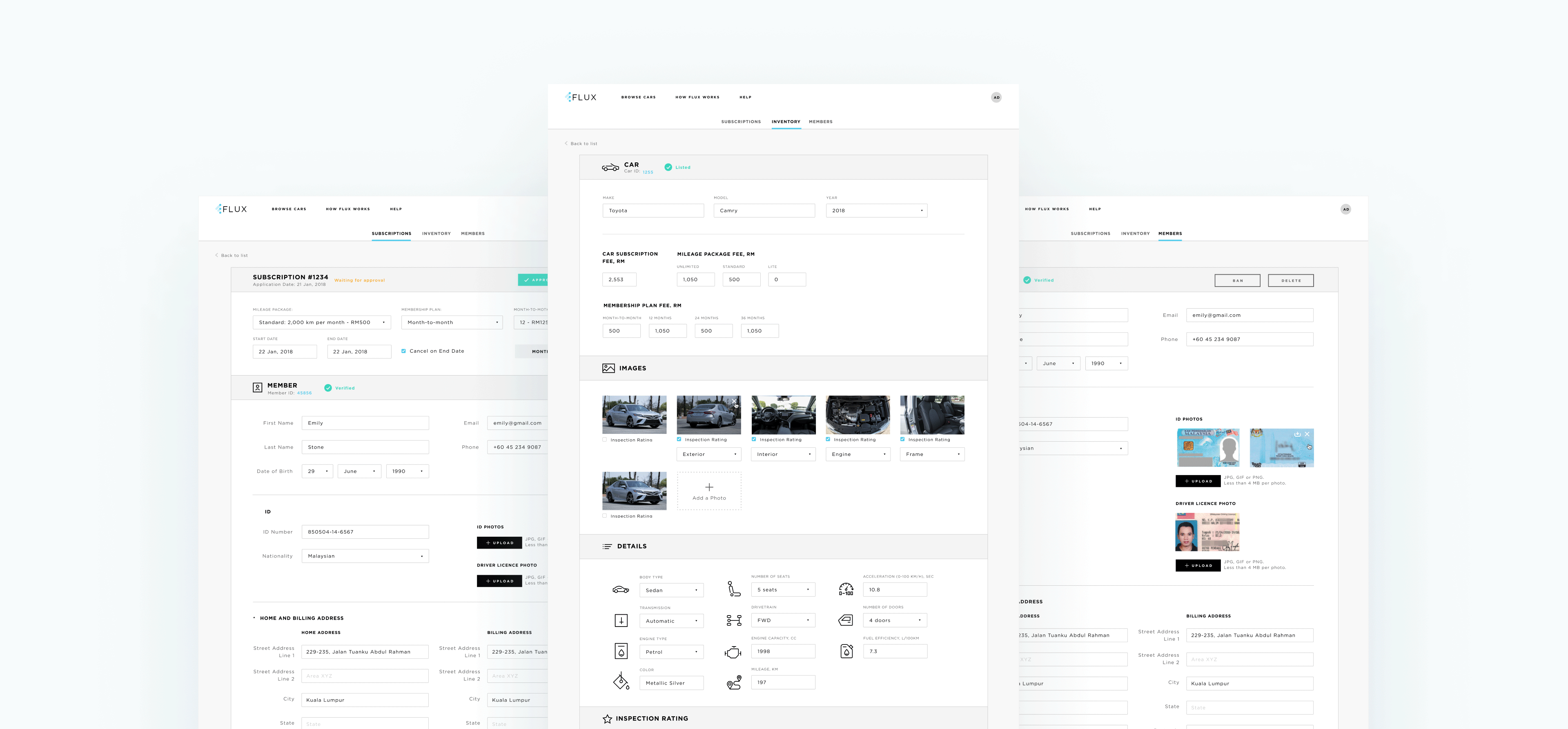Viewport: 1568px width, 729px height.
Task: Remove the ID photo using its X icon
Action: (1307, 434)
